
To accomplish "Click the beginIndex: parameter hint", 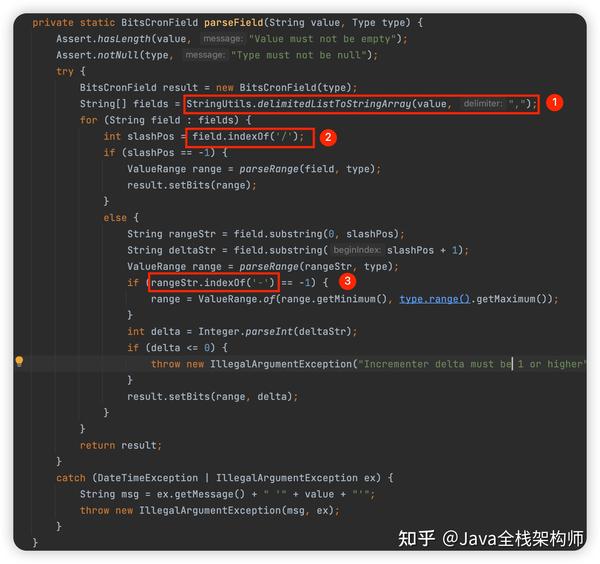I will tap(357, 250).
